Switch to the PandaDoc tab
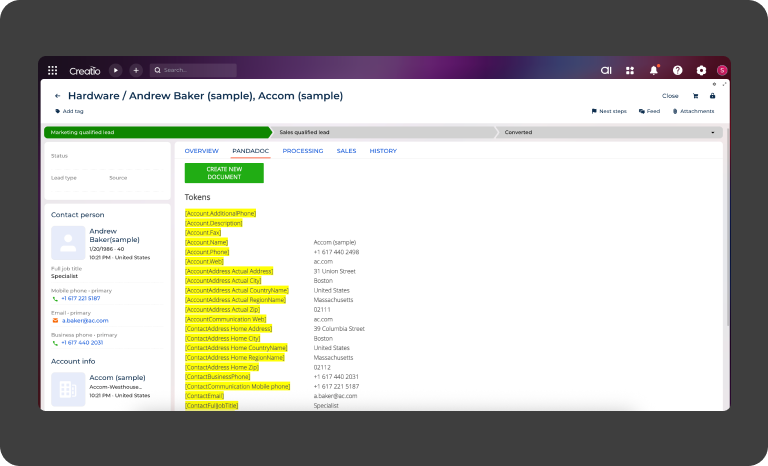 point(250,151)
